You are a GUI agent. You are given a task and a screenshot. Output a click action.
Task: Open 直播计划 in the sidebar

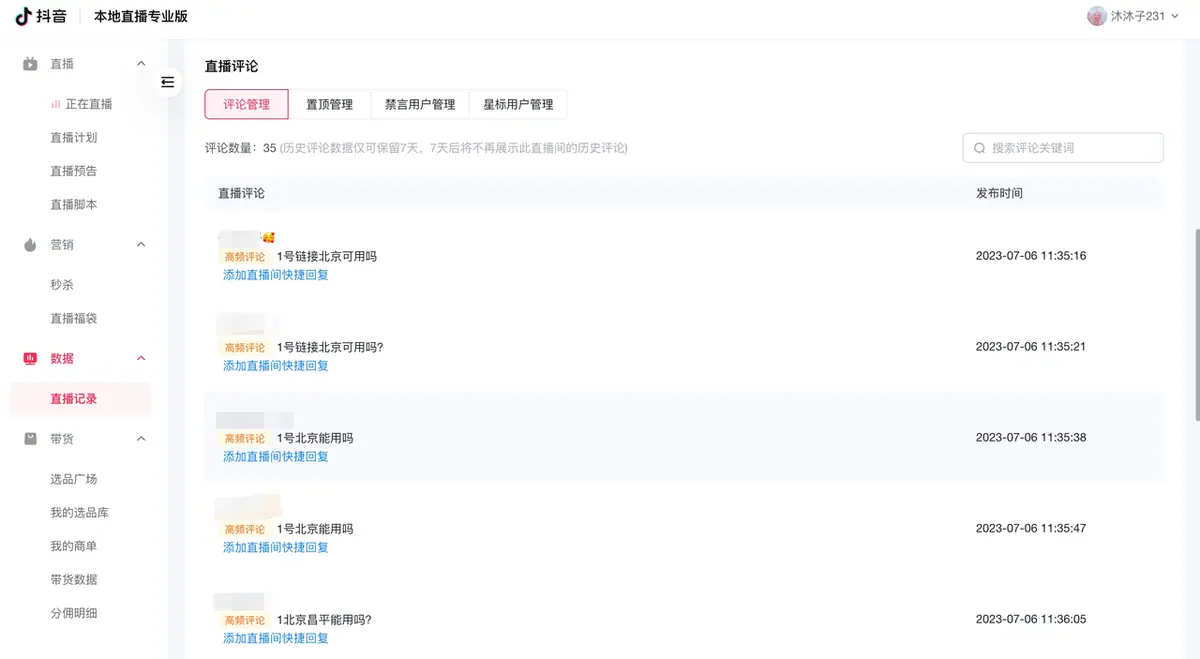[x=74, y=138]
